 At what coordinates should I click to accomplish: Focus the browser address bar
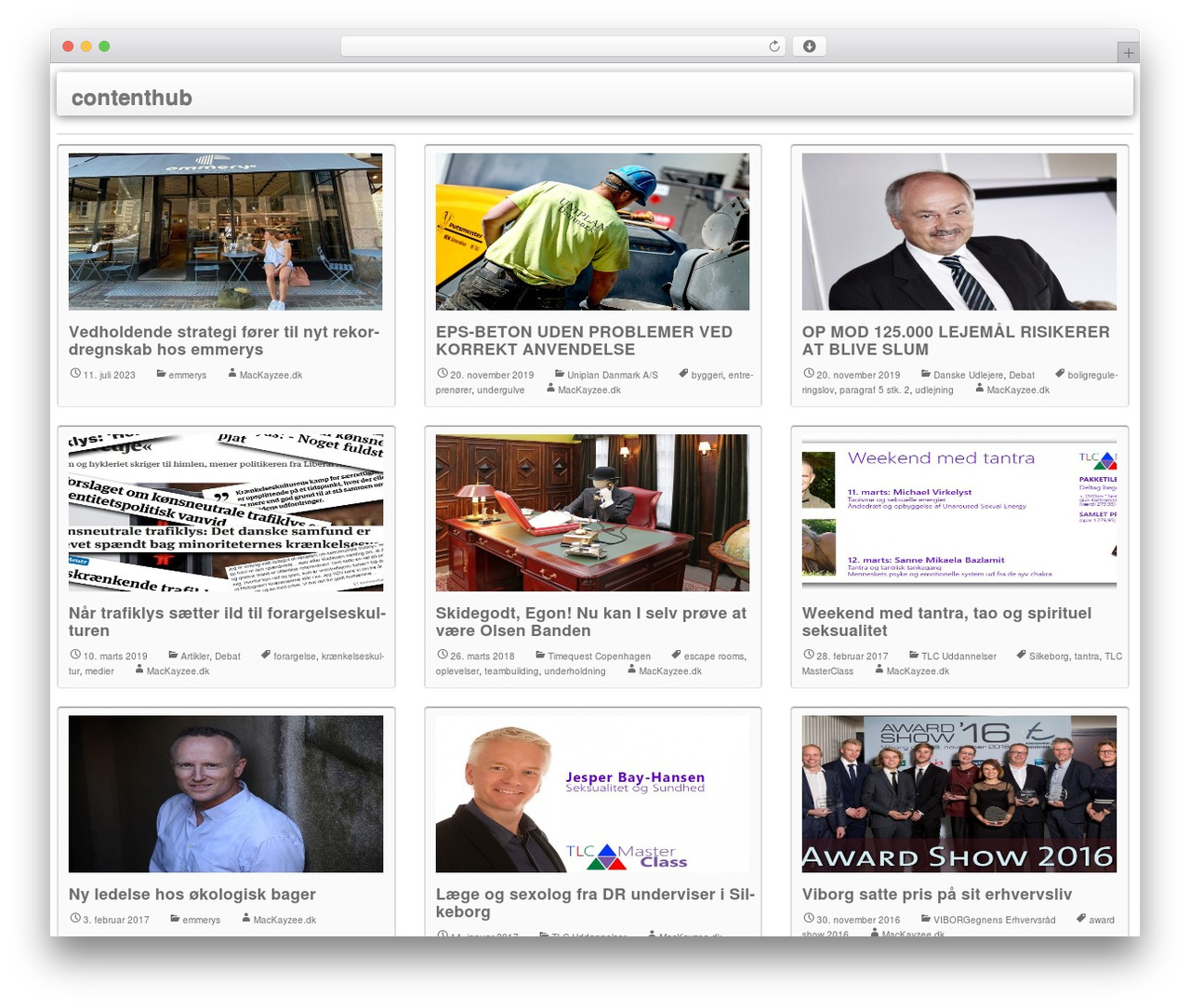pos(563,46)
